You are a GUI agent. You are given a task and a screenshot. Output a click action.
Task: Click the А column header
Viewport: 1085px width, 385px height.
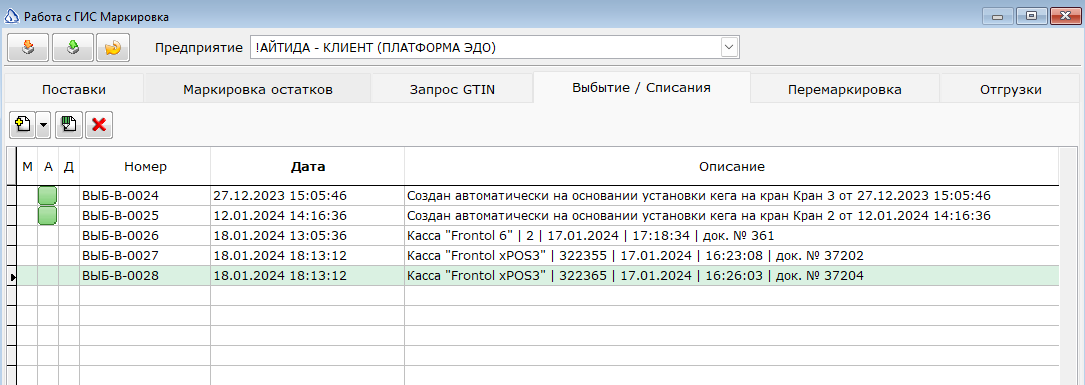(x=48, y=166)
